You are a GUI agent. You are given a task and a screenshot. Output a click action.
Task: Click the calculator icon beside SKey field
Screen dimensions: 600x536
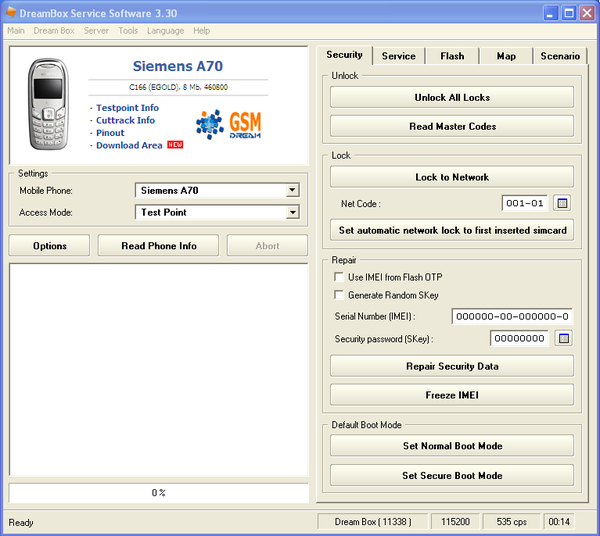[x=563, y=339]
